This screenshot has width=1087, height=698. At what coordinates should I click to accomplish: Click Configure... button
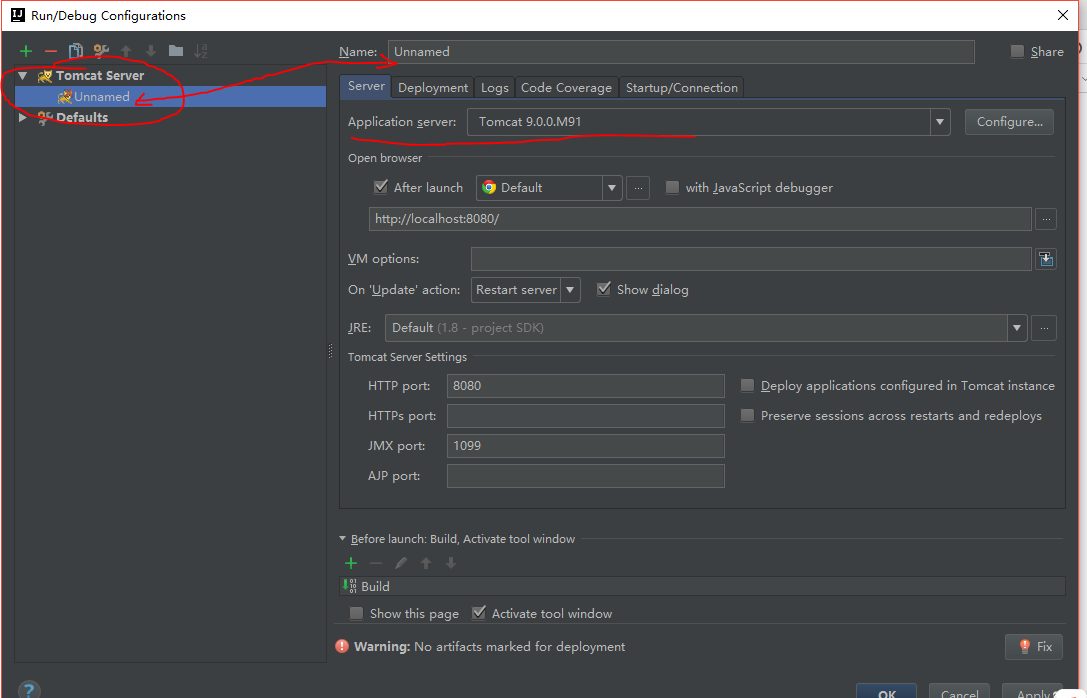click(1009, 122)
